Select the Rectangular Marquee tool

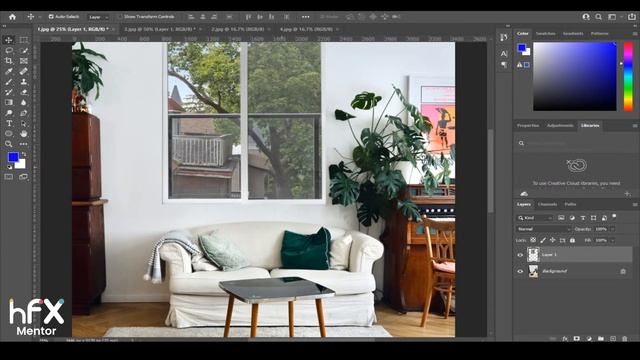click(24, 40)
